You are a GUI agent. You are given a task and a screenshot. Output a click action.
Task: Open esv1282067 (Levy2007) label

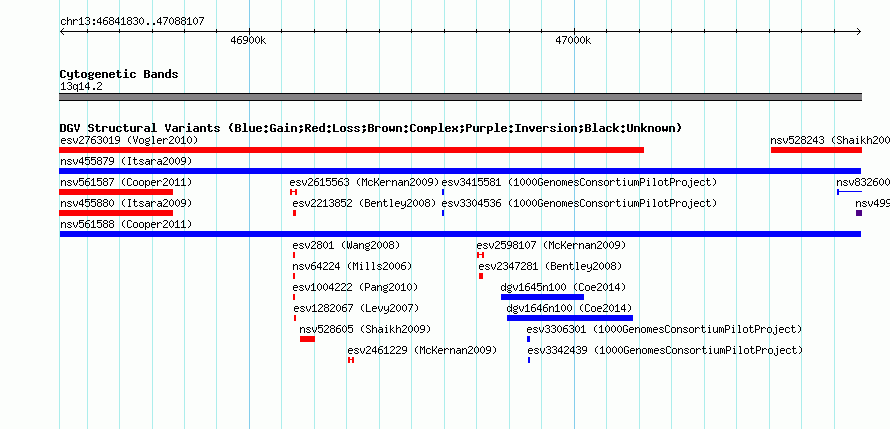(356, 308)
